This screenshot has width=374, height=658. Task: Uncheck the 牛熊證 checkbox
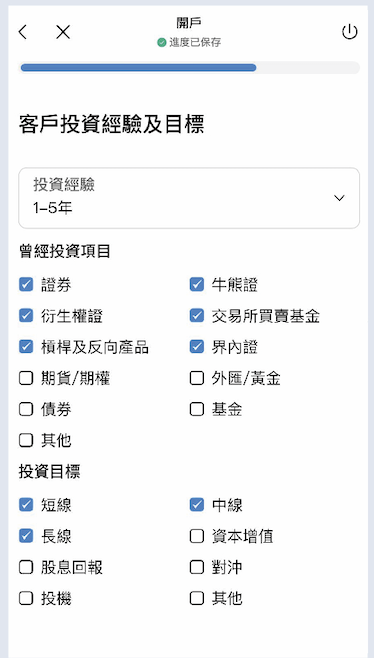coord(196,285)
